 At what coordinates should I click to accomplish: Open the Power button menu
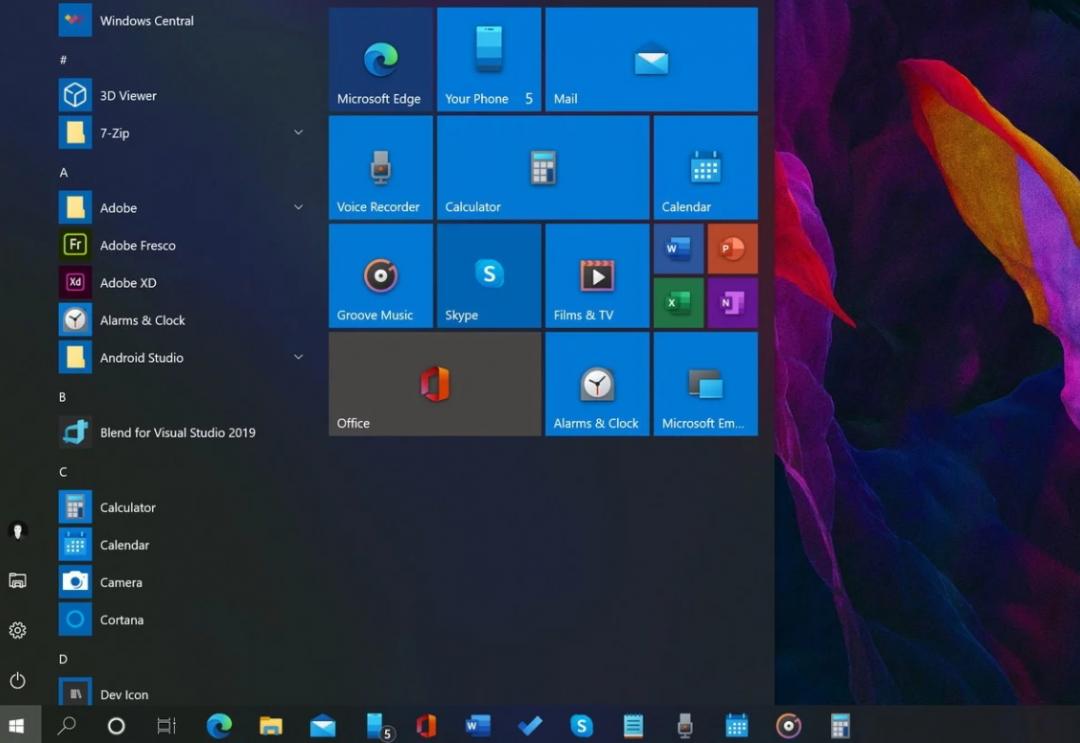point(17,680)
